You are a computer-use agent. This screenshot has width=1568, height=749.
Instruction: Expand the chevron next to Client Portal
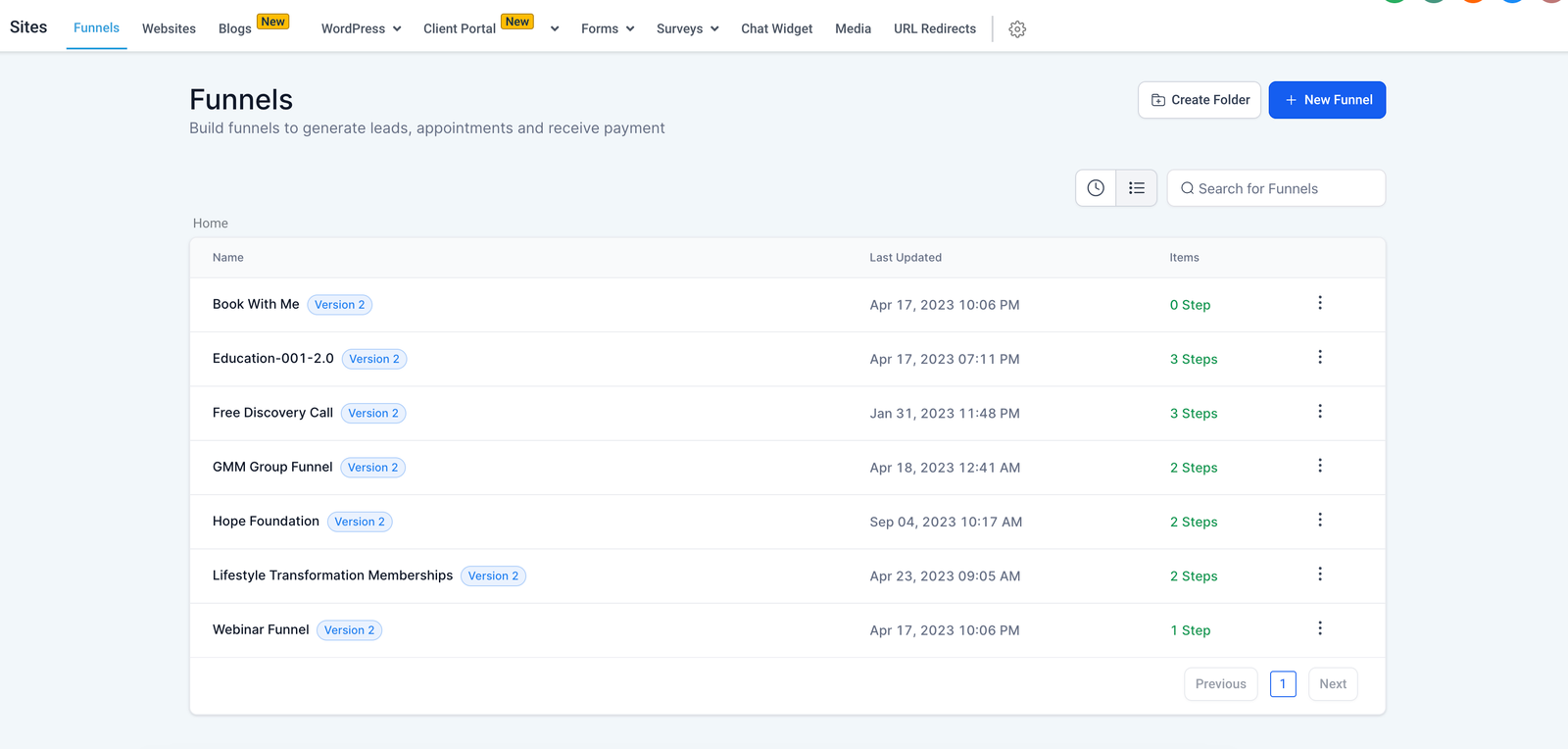pos(555,29)
